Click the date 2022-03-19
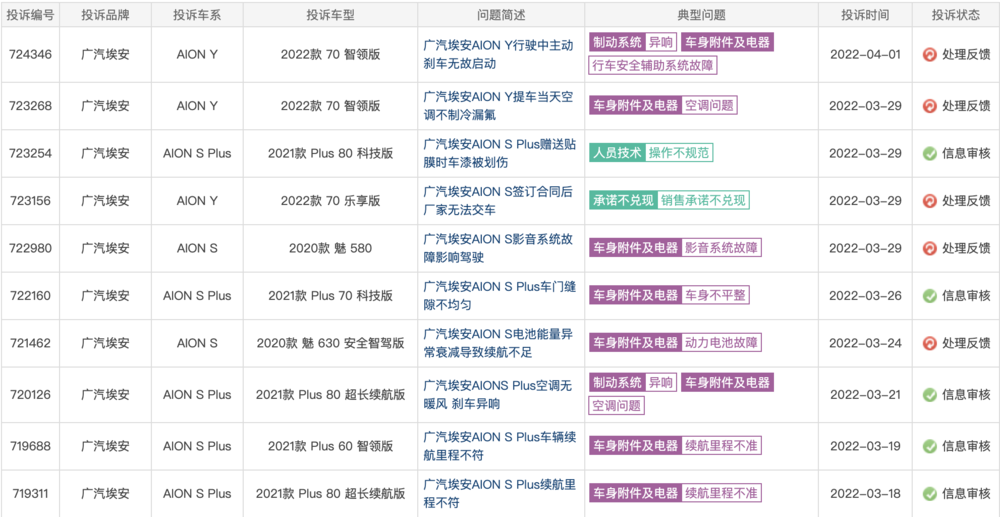This screenshot has height=517, width=1000. point(865,446)
